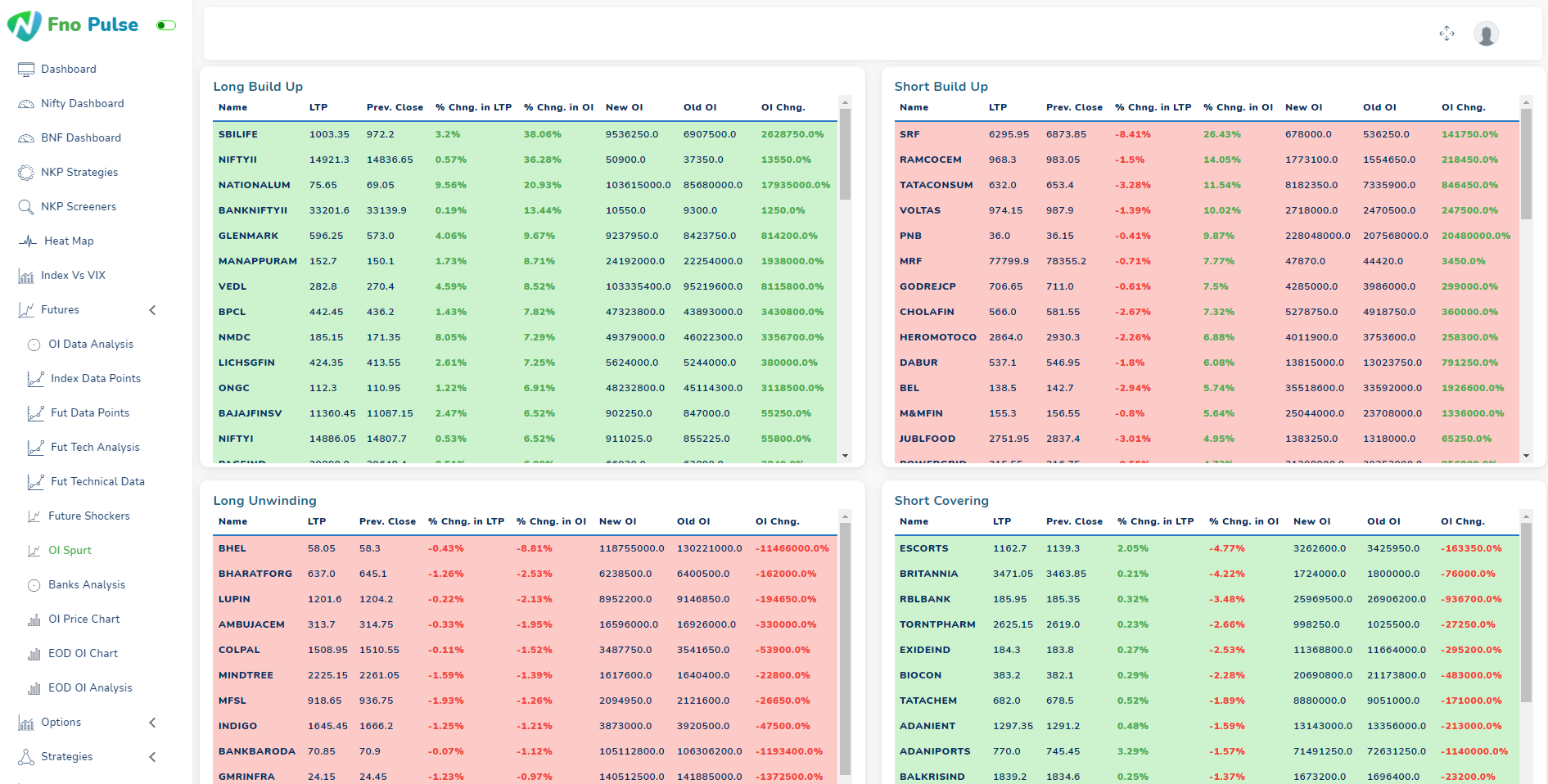Select ADANIPORTS row name
This screenshot has width=1548, height=784.
(935, 752)
